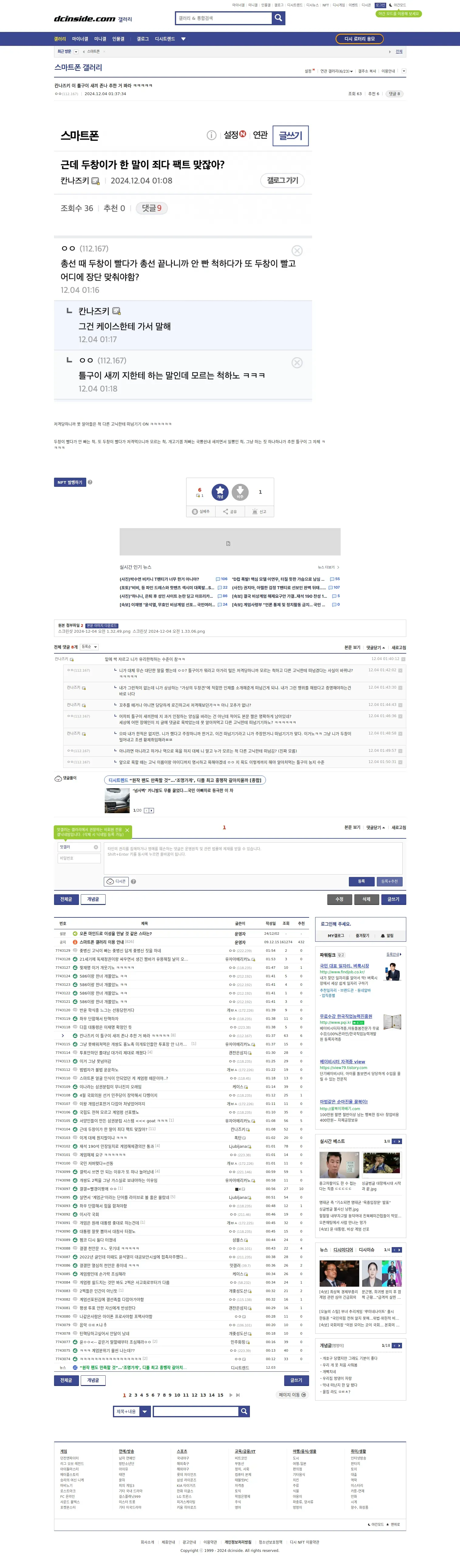
Task: Click the 신고 report siren button
Action: pos(259,512)
